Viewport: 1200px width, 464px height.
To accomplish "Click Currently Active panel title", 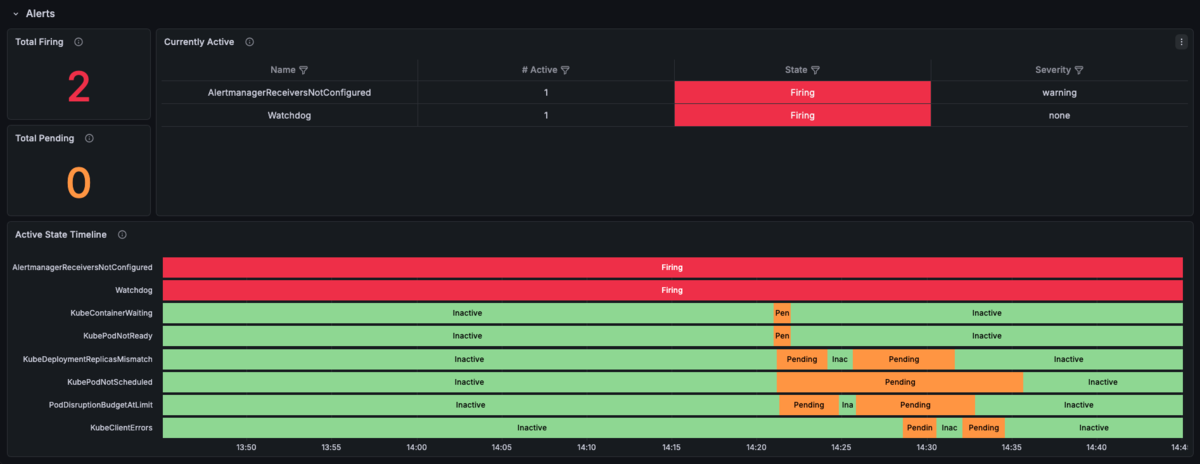I will [199, 42].
